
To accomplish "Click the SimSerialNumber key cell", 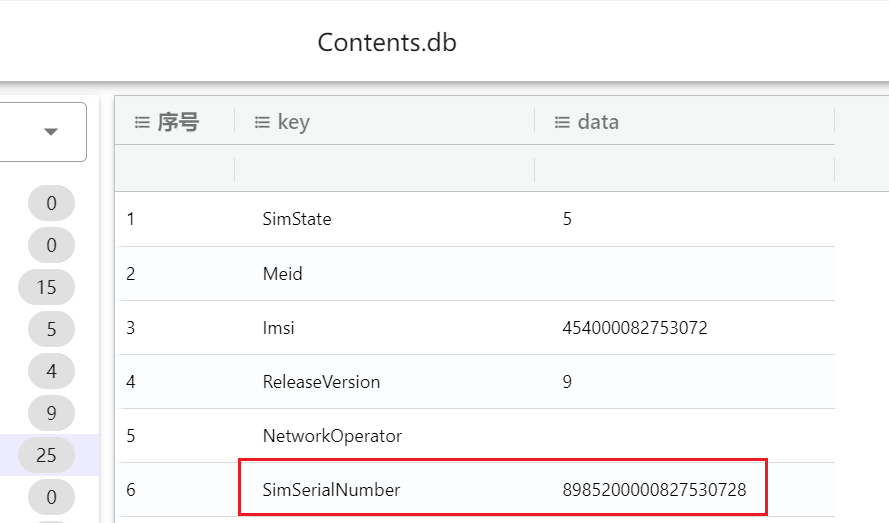I will tap(331, 490).
